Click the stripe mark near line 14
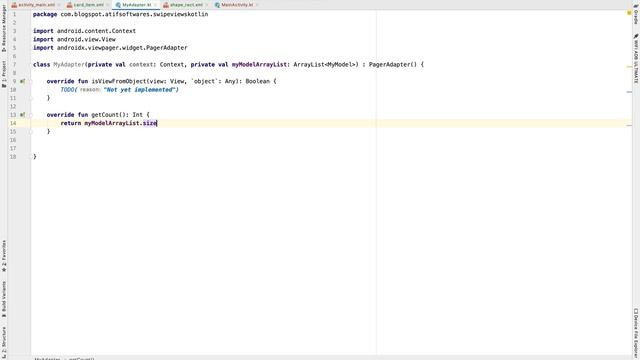Image resolution: width=640 pixels, height=360 pixels. click(x=629, y=125)
